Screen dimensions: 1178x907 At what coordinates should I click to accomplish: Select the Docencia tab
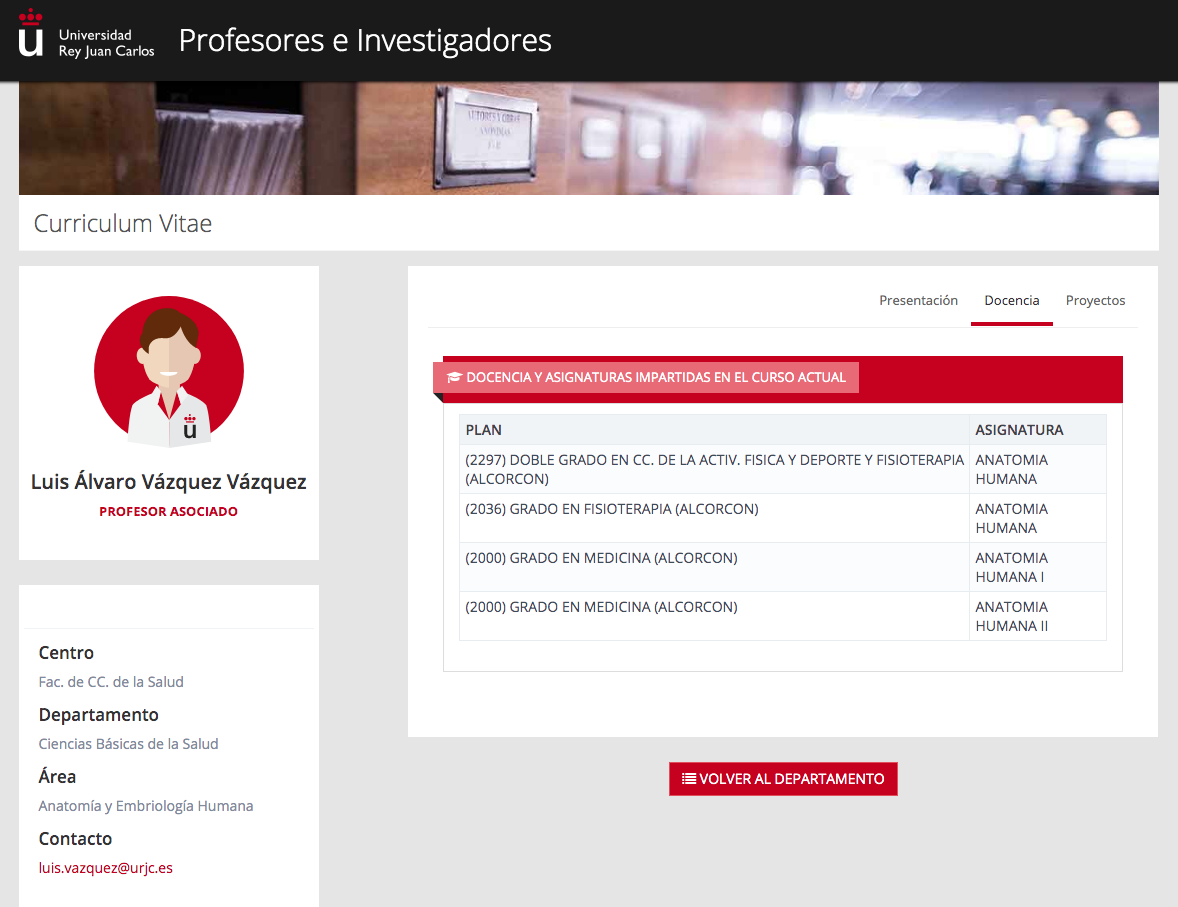[1011, 301]
